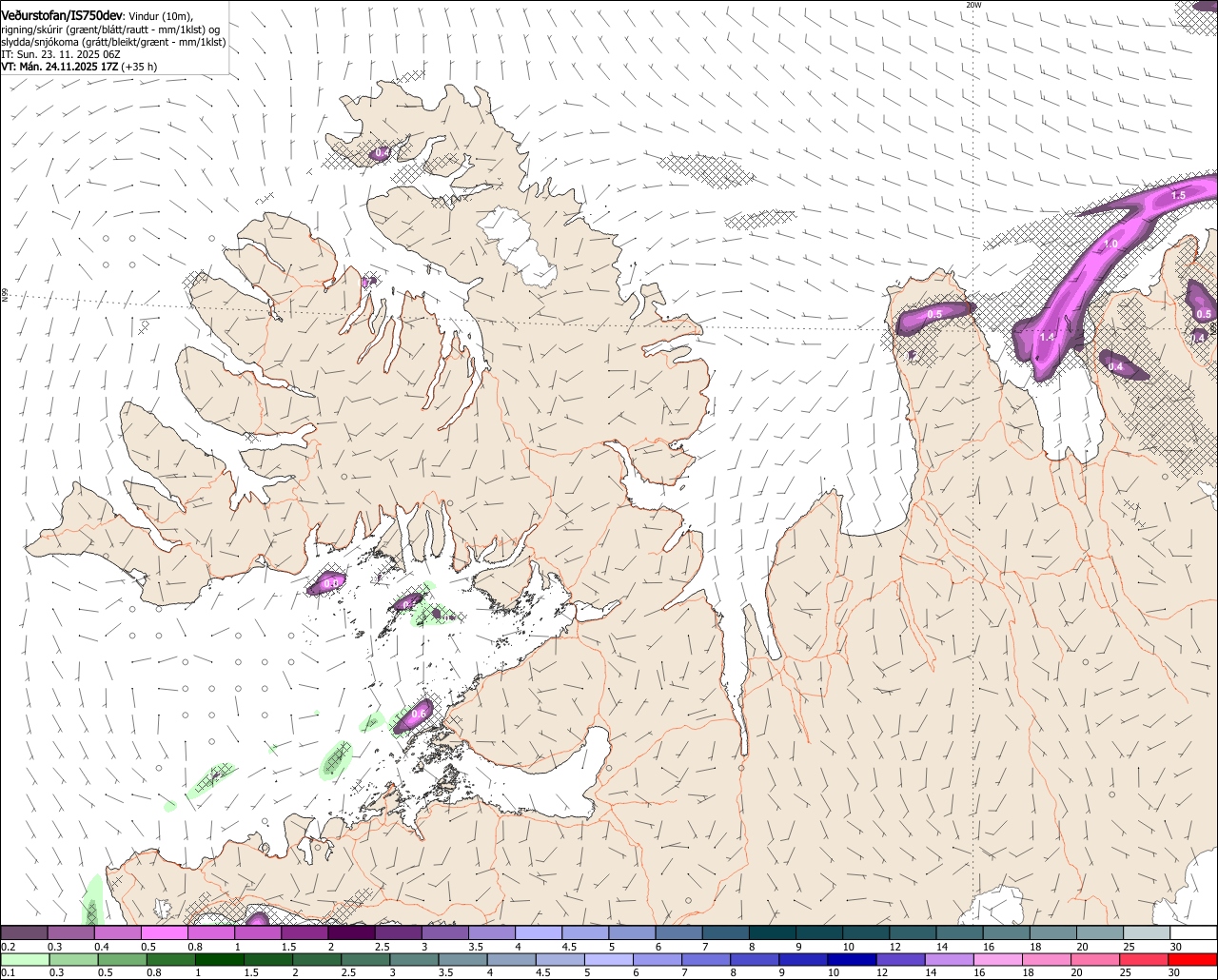
Task: Click the '(+35 h)' forecast offset text
Action: pos(139,67)
